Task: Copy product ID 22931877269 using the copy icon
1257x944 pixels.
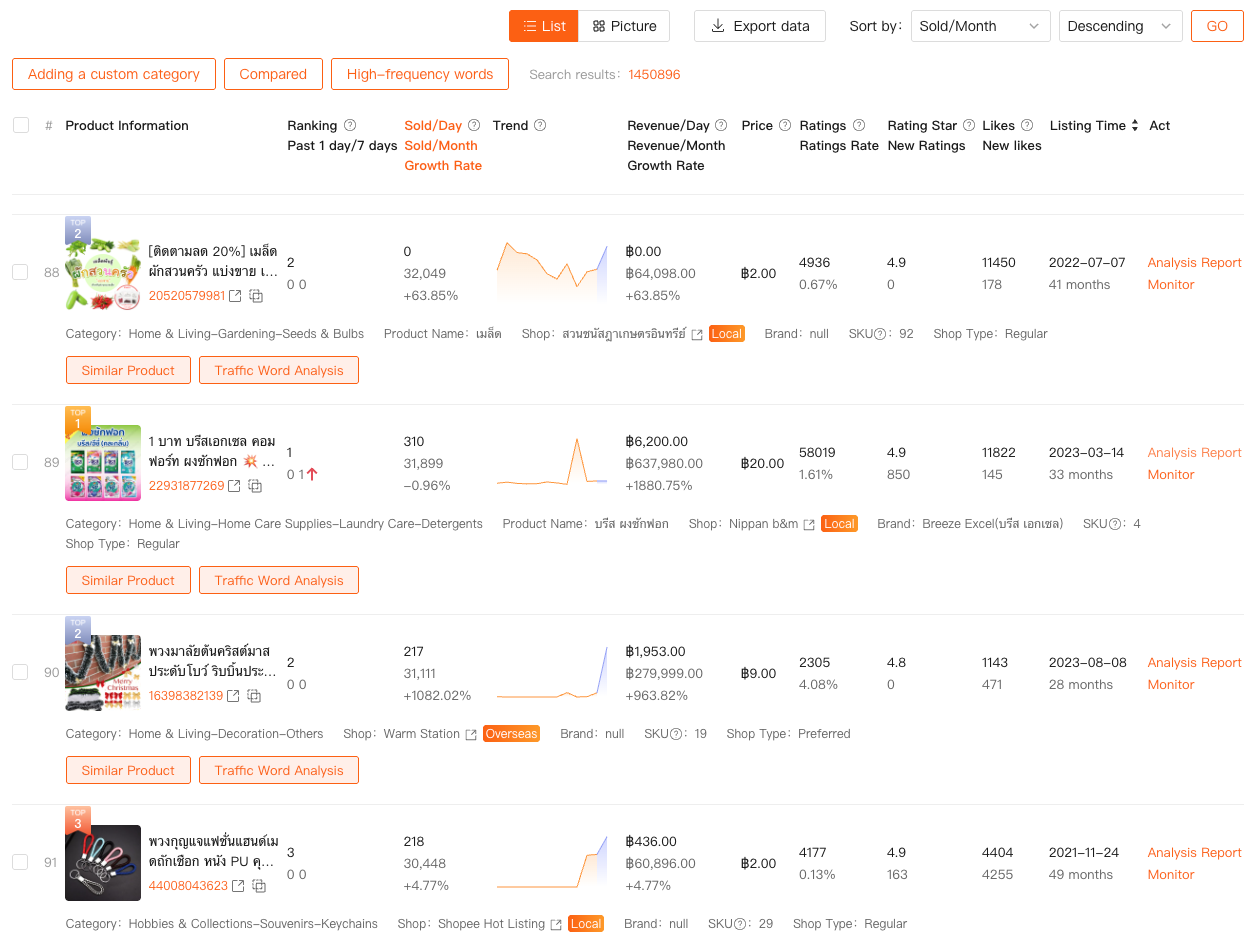Action: 255,486
